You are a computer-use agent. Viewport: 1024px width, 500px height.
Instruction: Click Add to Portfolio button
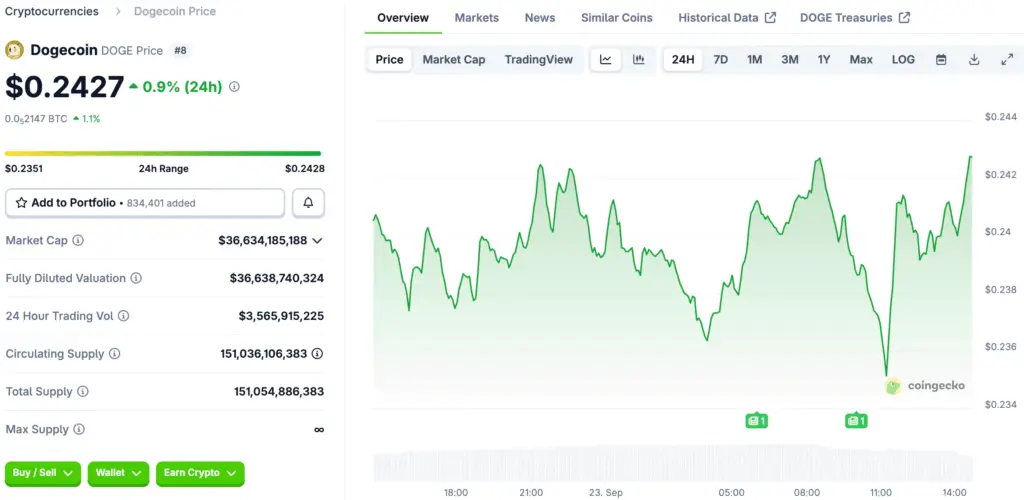pyautogui.click(x=145, y=203)
